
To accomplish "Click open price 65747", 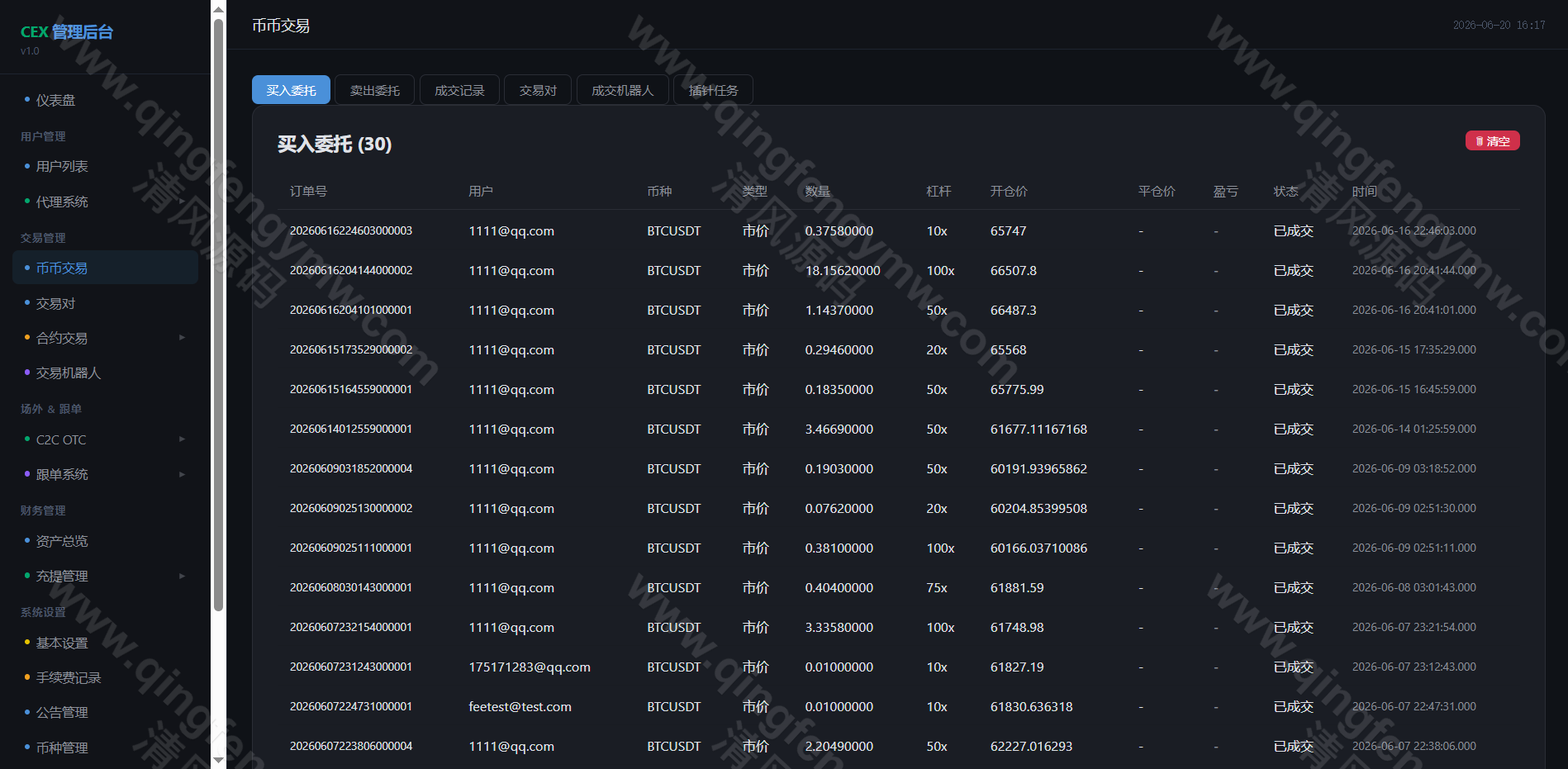I will click(x=1008, y=230).
